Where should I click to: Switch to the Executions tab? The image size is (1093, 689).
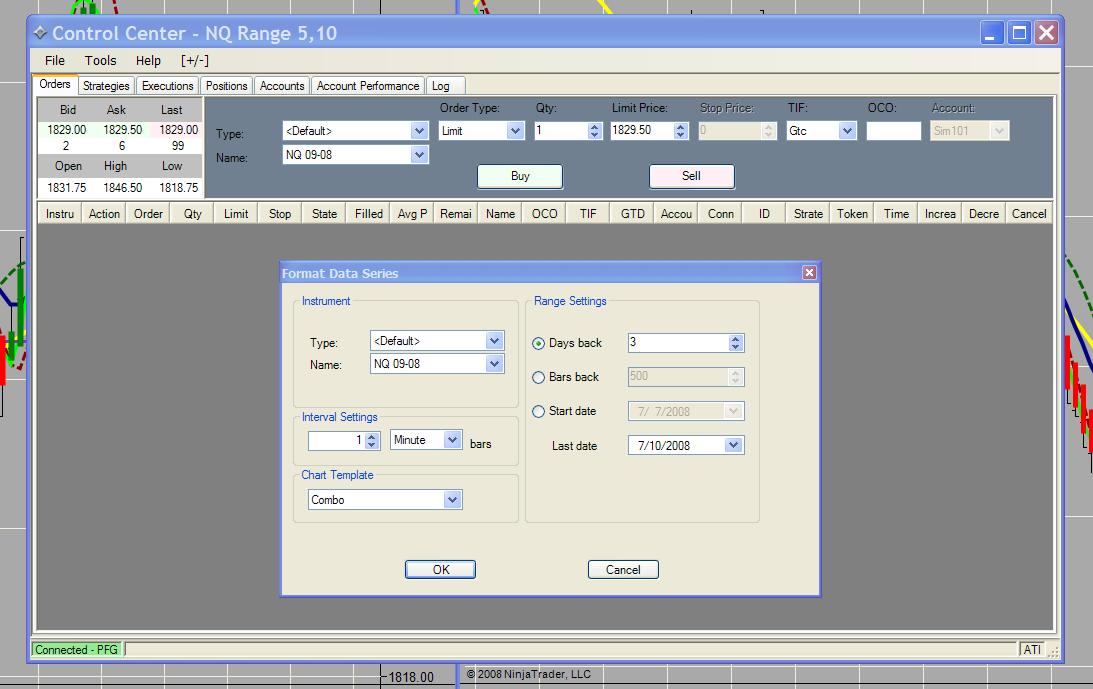point(167,86)
